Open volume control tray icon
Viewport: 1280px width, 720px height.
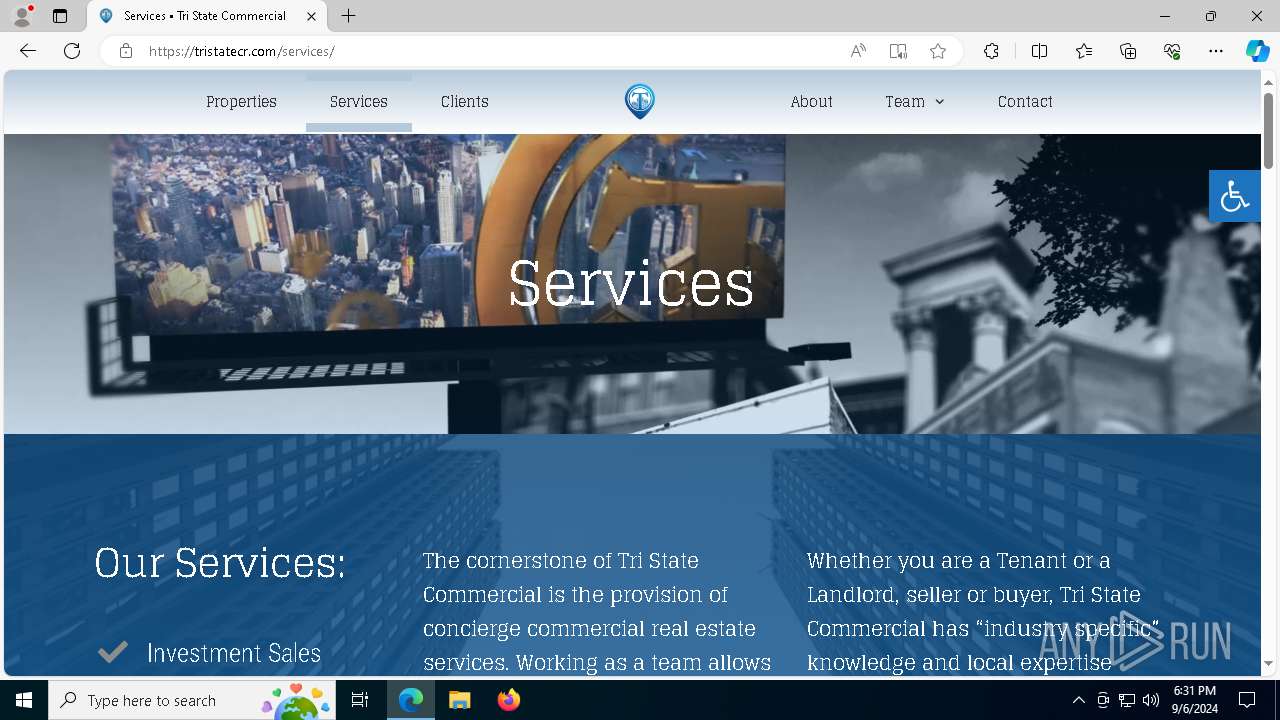[x=1150, y=700]
